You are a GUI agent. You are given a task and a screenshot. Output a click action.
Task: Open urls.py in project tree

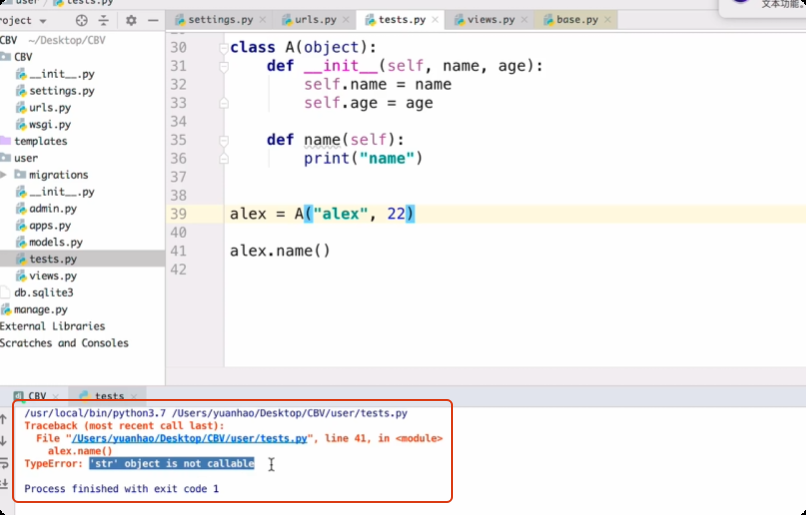click(49, 108)
